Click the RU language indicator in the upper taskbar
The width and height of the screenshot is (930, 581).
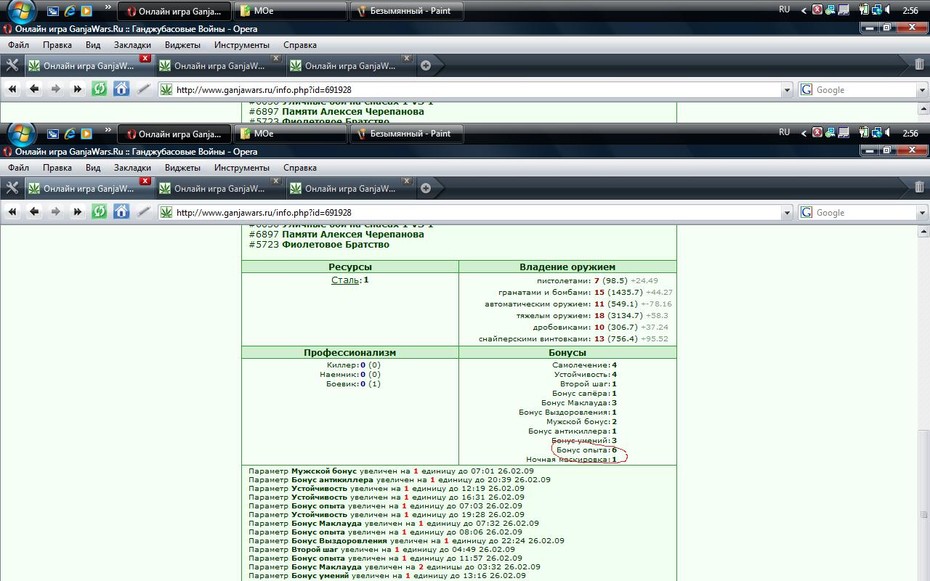coord(784,10)
